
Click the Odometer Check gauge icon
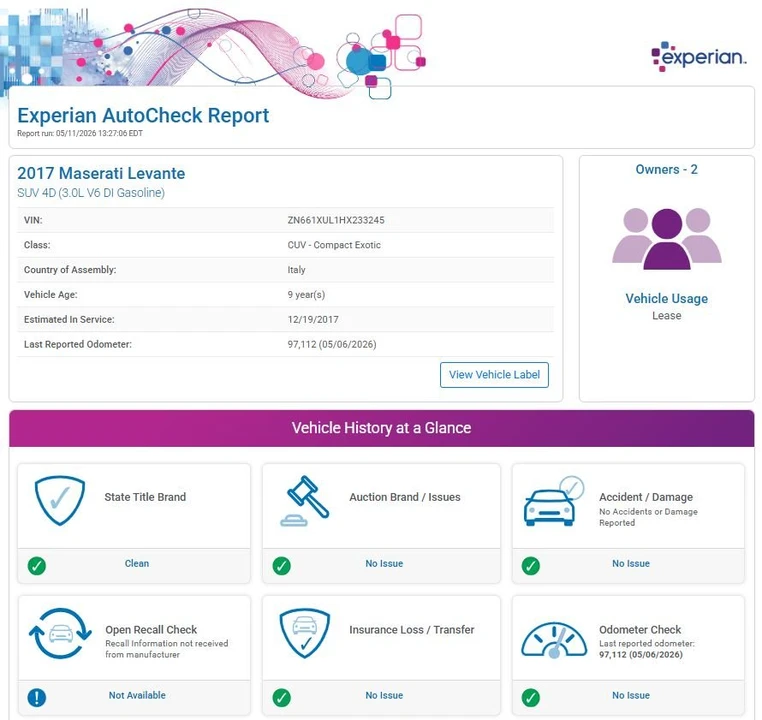point(554,640)
